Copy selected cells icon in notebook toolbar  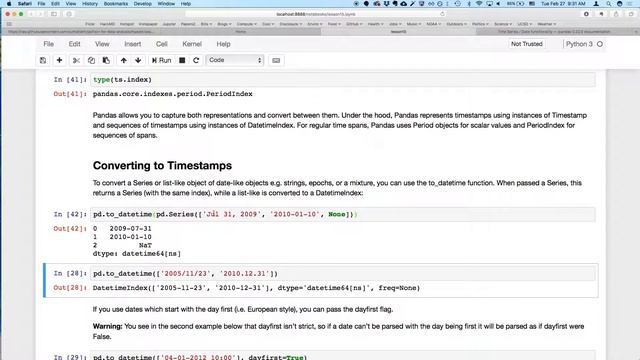click(91, 60)
